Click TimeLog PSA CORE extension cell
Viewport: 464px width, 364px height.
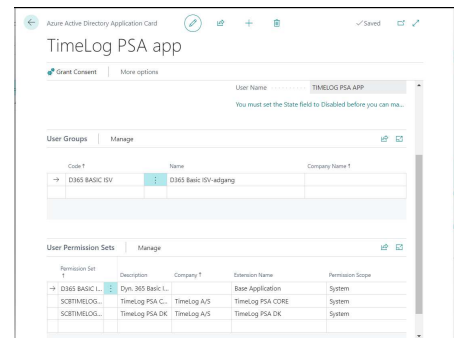click(x=279, y=301)
